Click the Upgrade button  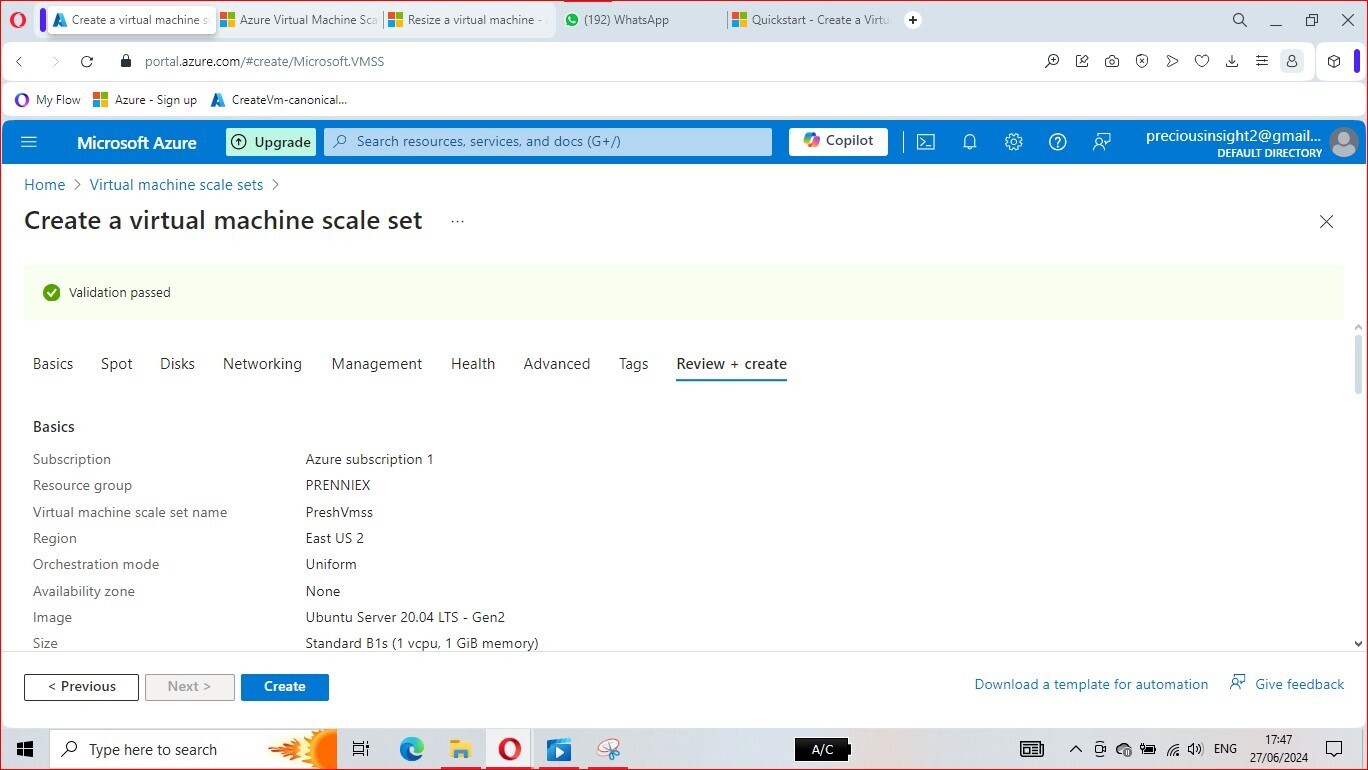coord(271,142)
